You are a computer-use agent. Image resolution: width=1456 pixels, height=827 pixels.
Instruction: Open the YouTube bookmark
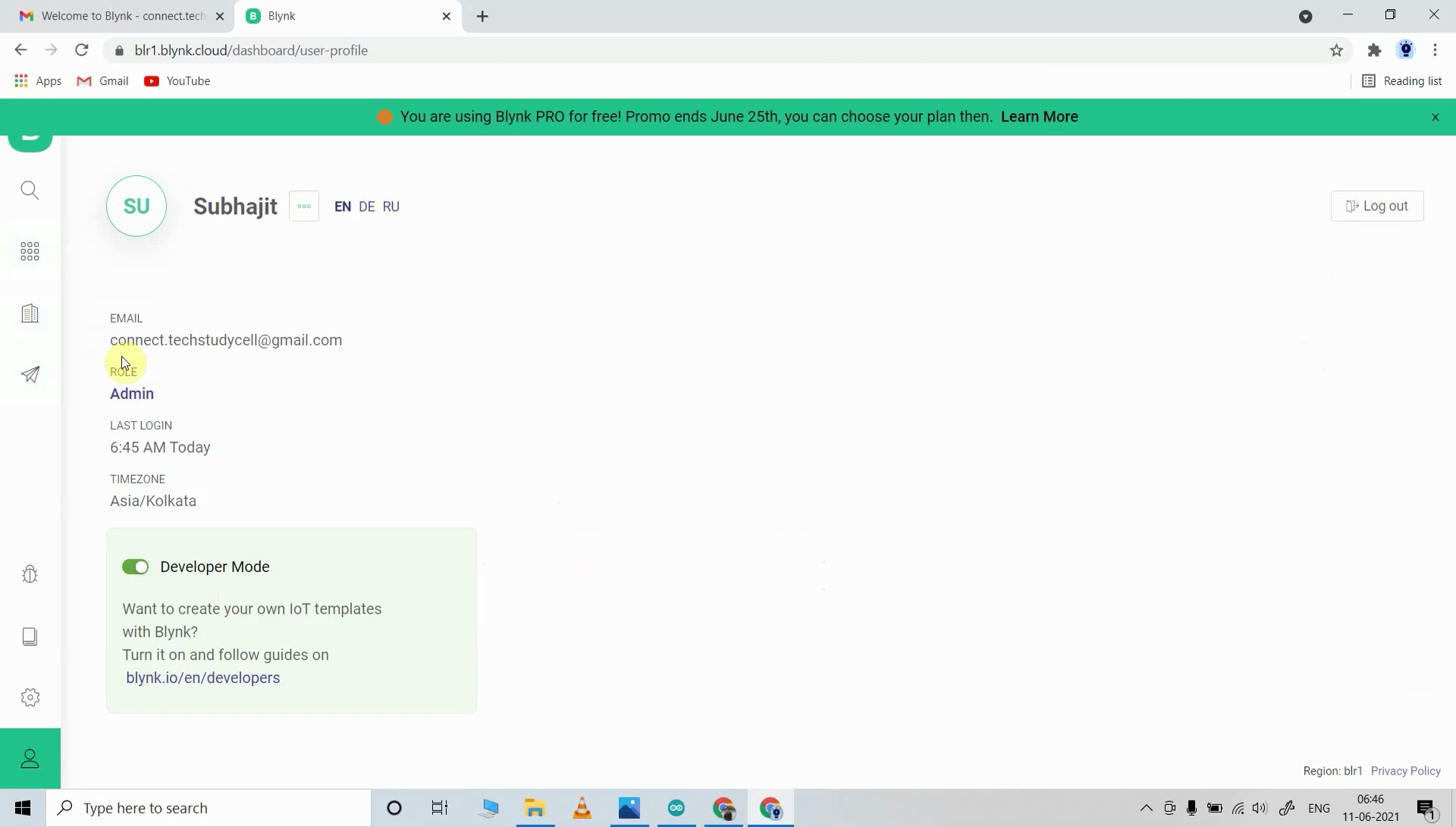click(x=177, y=81)
